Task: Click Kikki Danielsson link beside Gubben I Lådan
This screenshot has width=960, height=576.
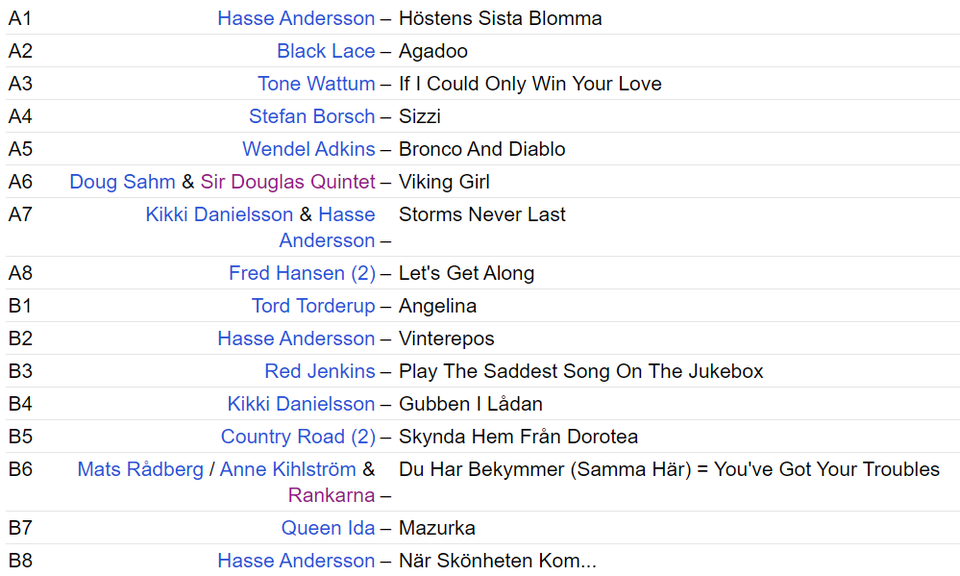Action: pos(301,404)
